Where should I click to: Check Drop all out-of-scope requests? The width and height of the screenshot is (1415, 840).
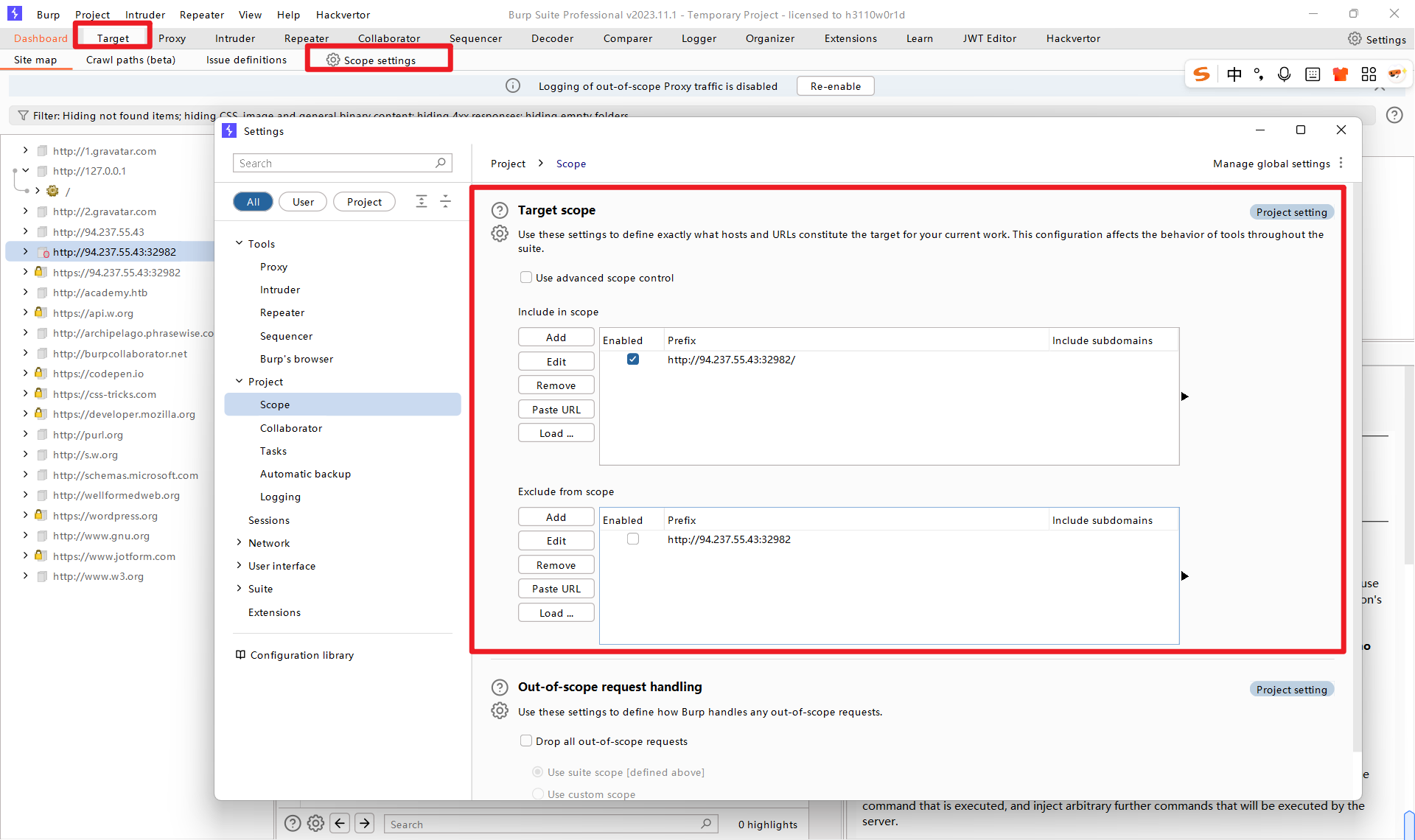(x=526, y=741)
